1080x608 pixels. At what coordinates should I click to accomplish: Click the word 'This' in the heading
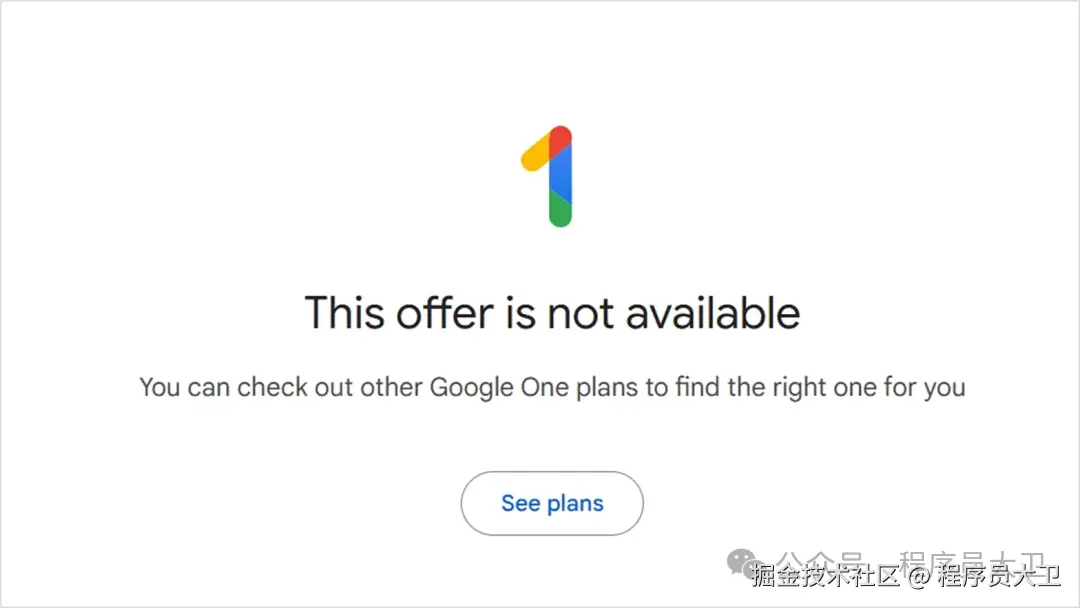coord(345,313)
